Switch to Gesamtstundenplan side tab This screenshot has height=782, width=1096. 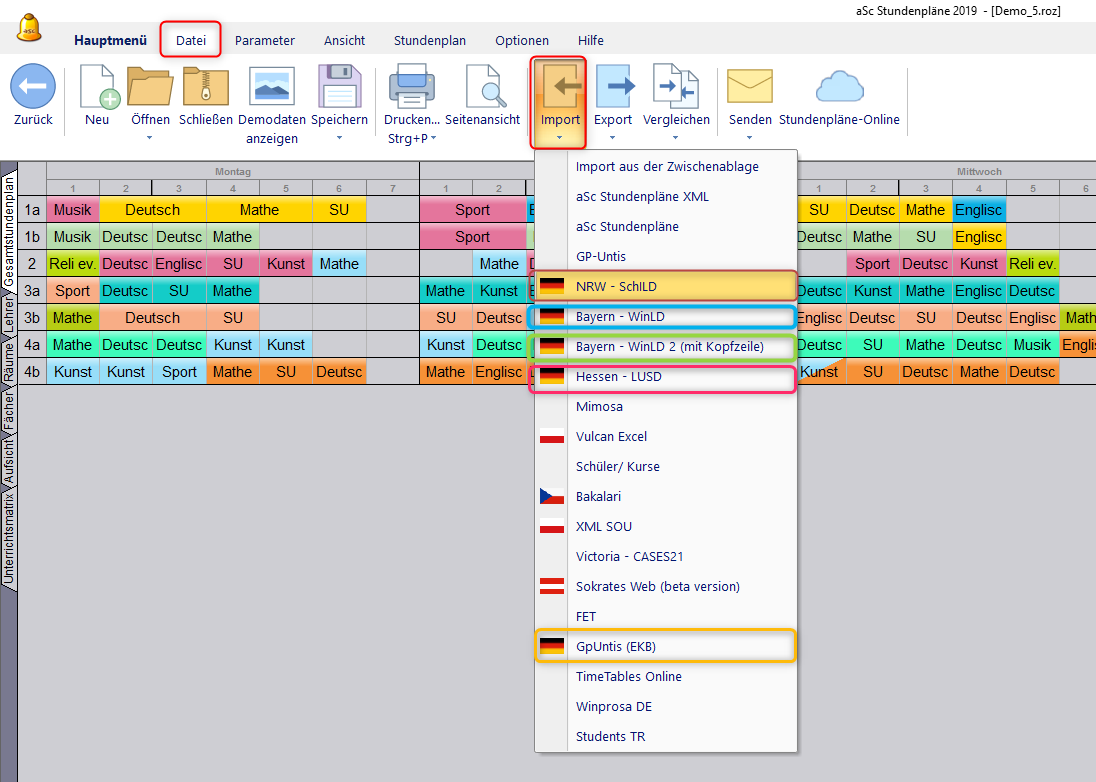(x=8, y=230)
